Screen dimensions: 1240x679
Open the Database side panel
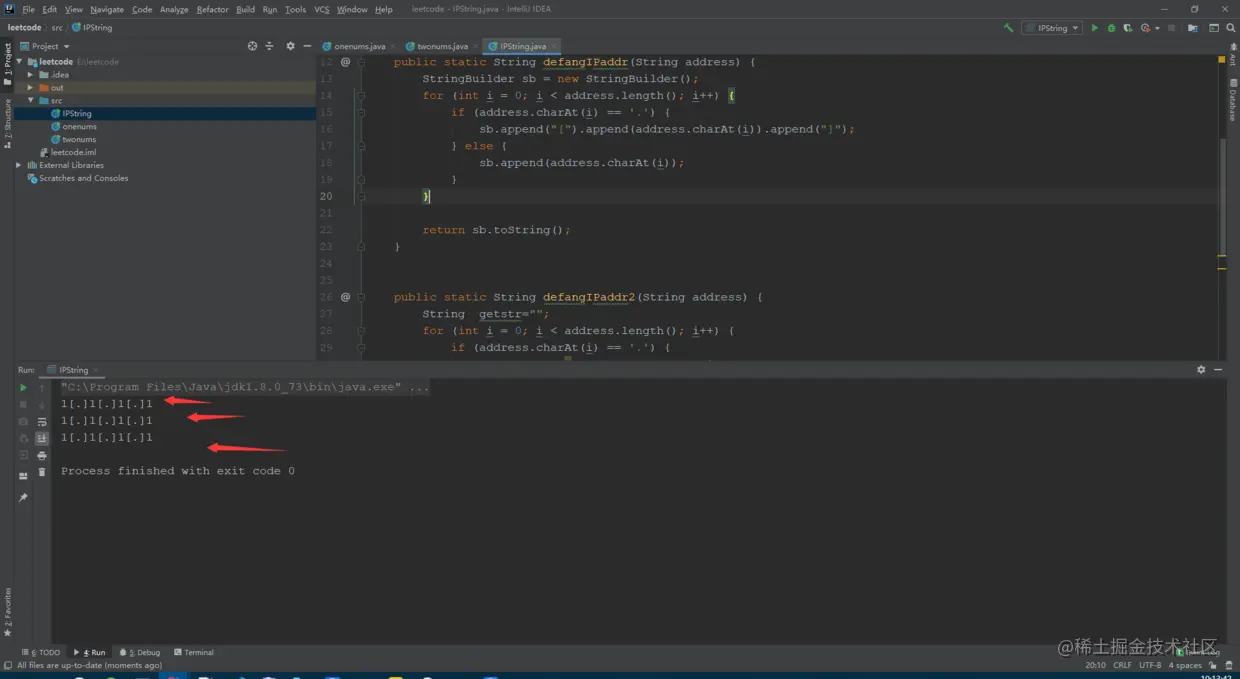point(1233,102)
